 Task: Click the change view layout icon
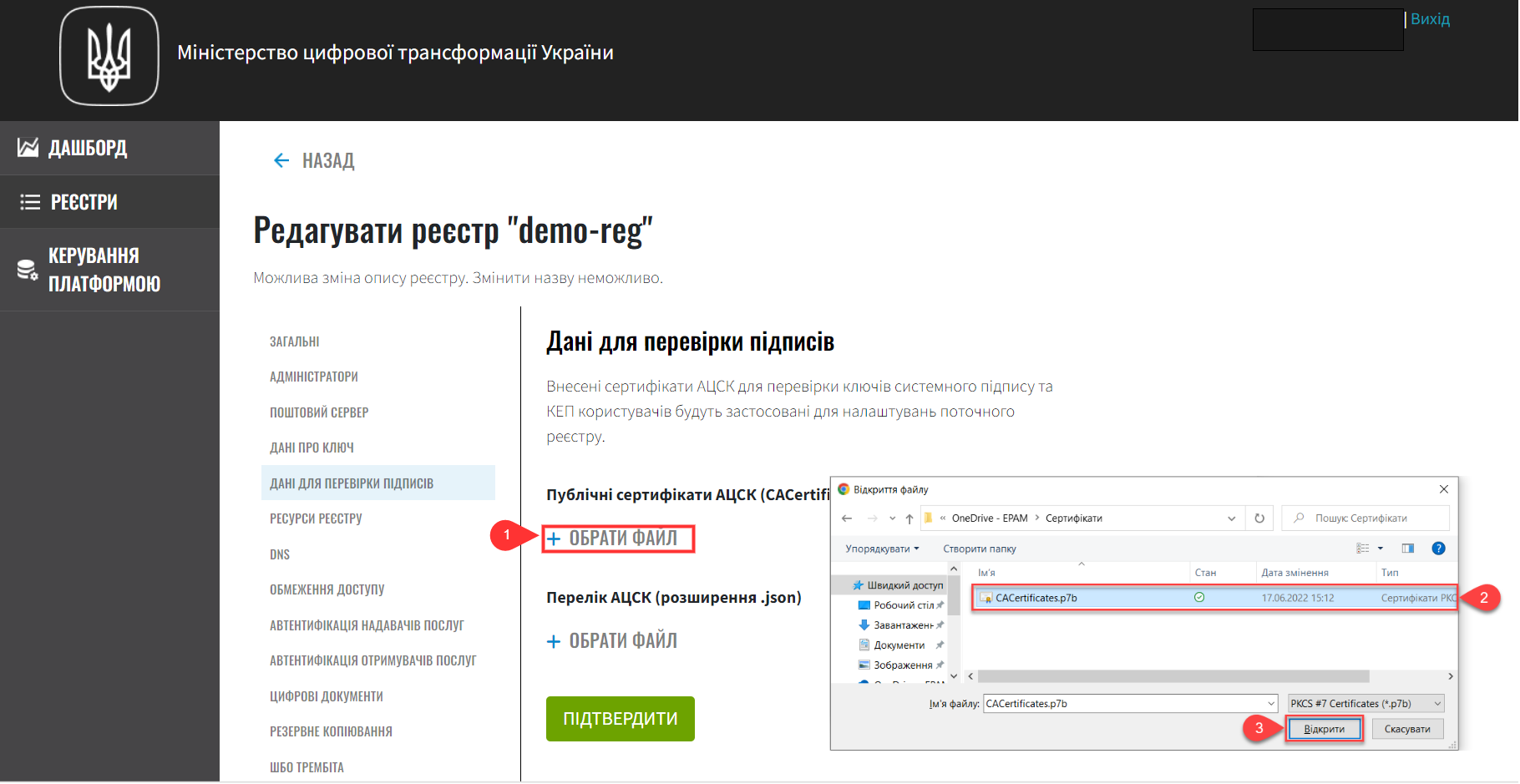pos(1363,549)
